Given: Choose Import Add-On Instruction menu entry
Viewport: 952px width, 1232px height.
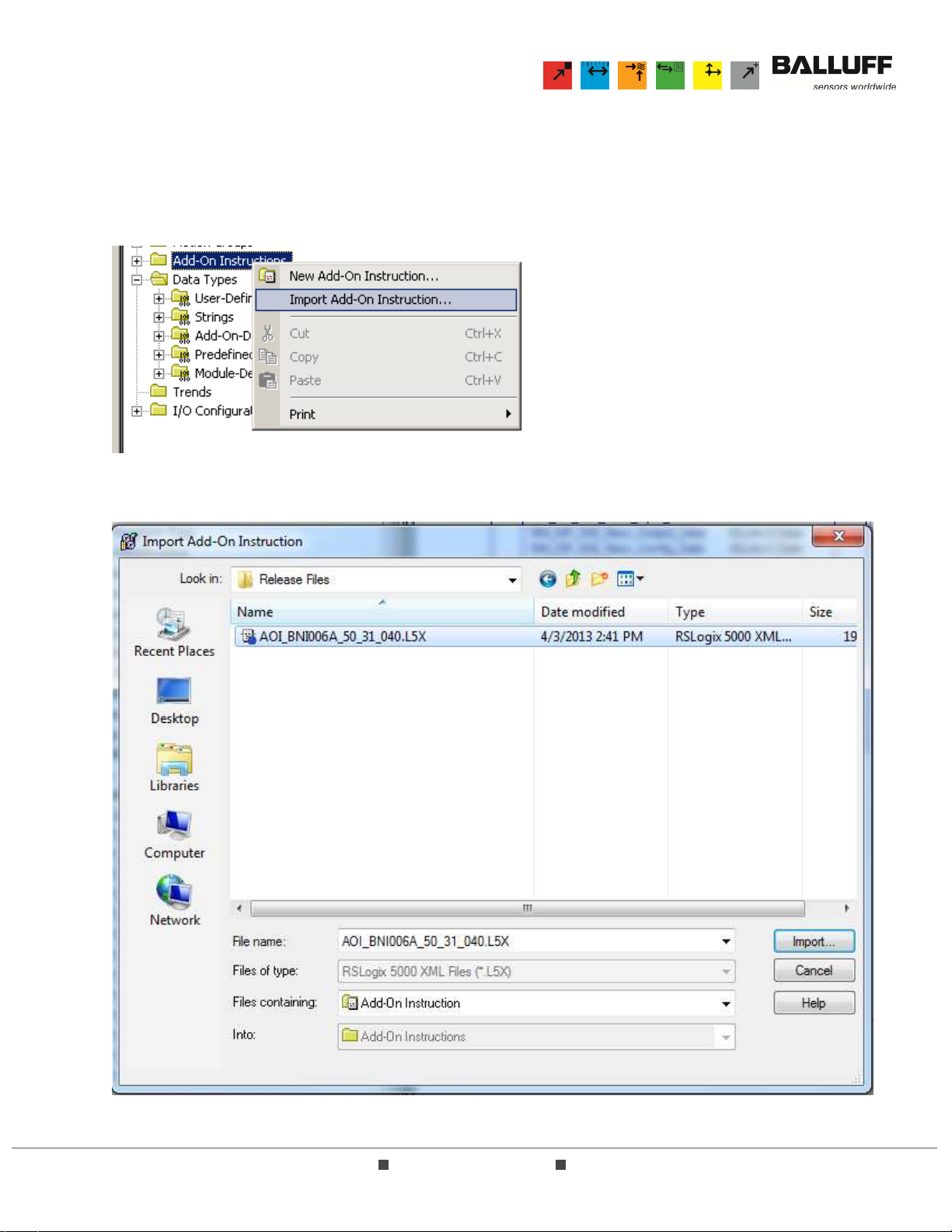Looking at the screenshot, I should coord(370,300).
